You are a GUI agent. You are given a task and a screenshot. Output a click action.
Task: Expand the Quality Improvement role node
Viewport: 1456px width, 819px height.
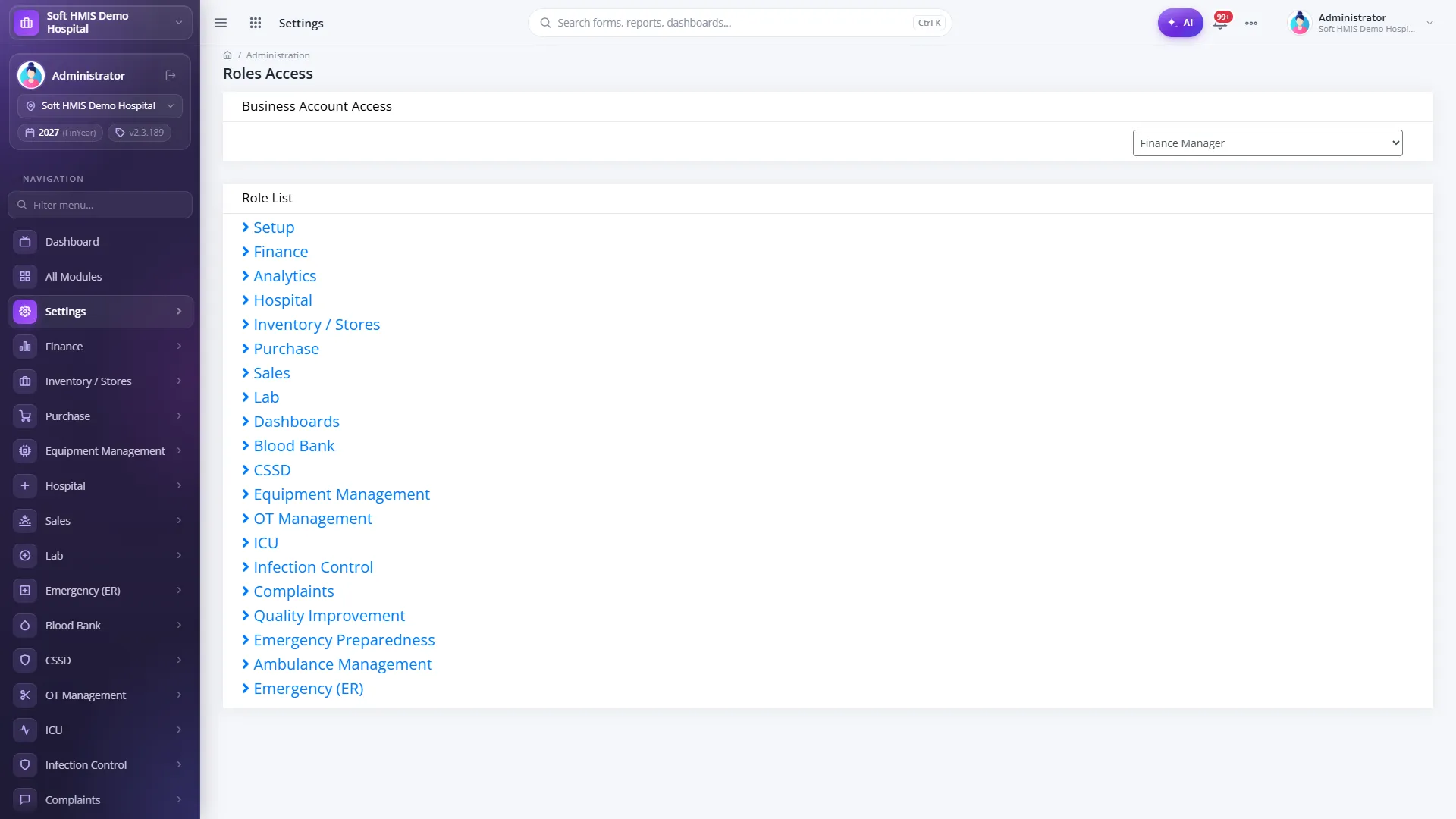pos(246,616)
